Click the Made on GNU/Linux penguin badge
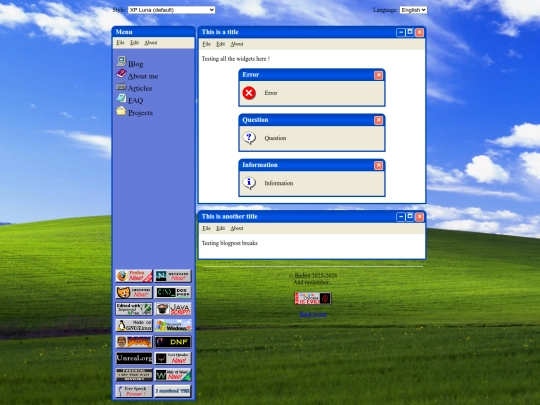The image size is (540, 405). pos(134,325)
